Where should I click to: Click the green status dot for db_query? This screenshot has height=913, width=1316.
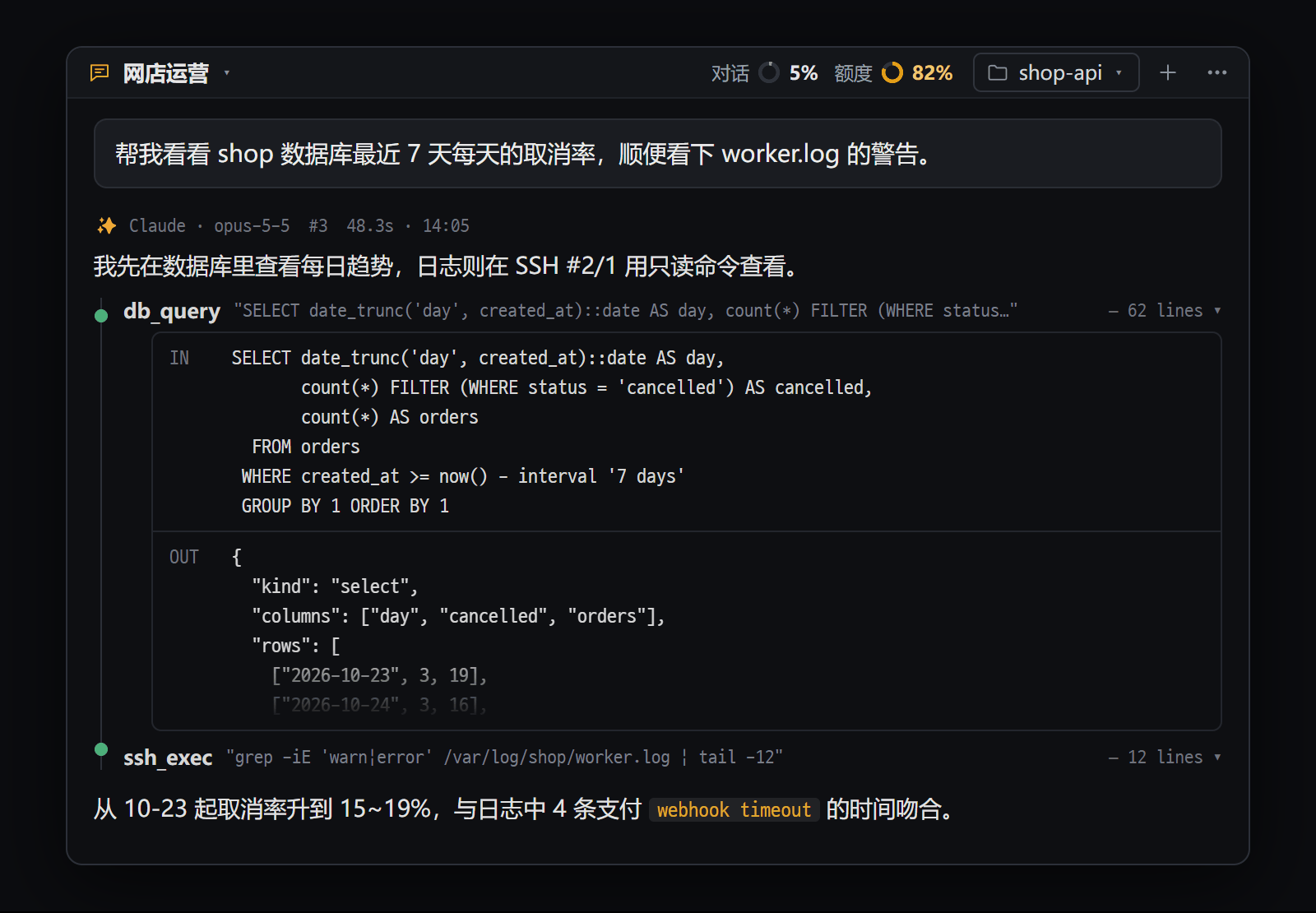[101, 315]
